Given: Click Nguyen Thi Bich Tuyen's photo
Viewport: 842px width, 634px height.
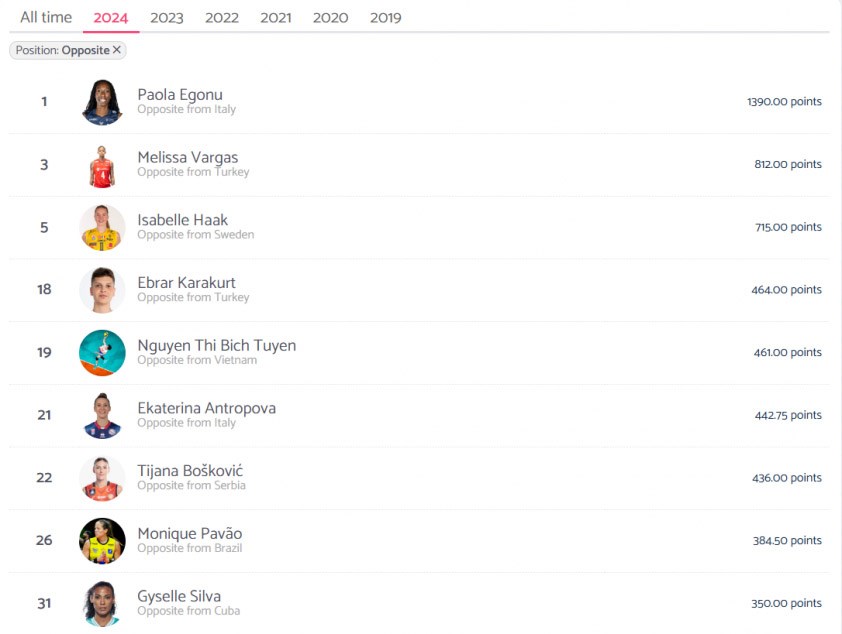Looking at the screenshot, I should pyautogui.click(x=102, y=353).
